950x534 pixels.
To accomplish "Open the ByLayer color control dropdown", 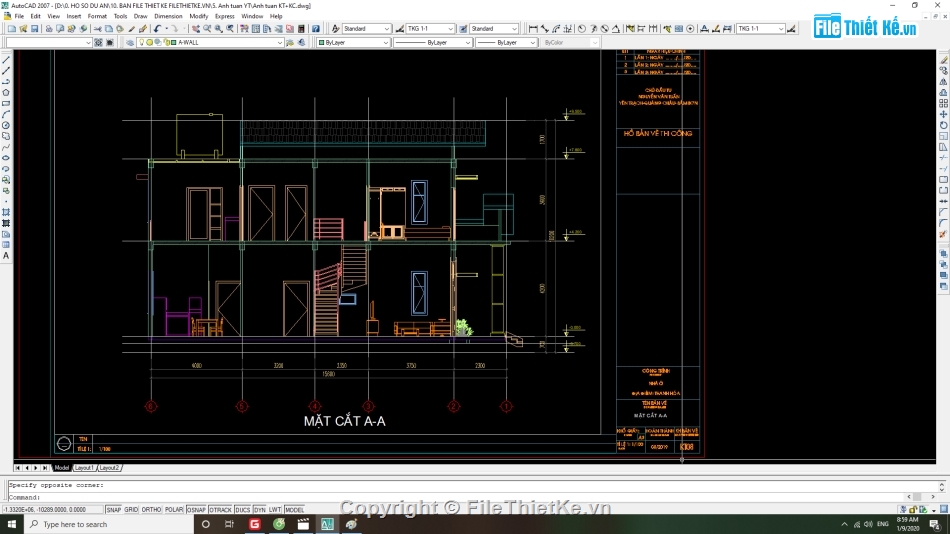I will (385, 42).
